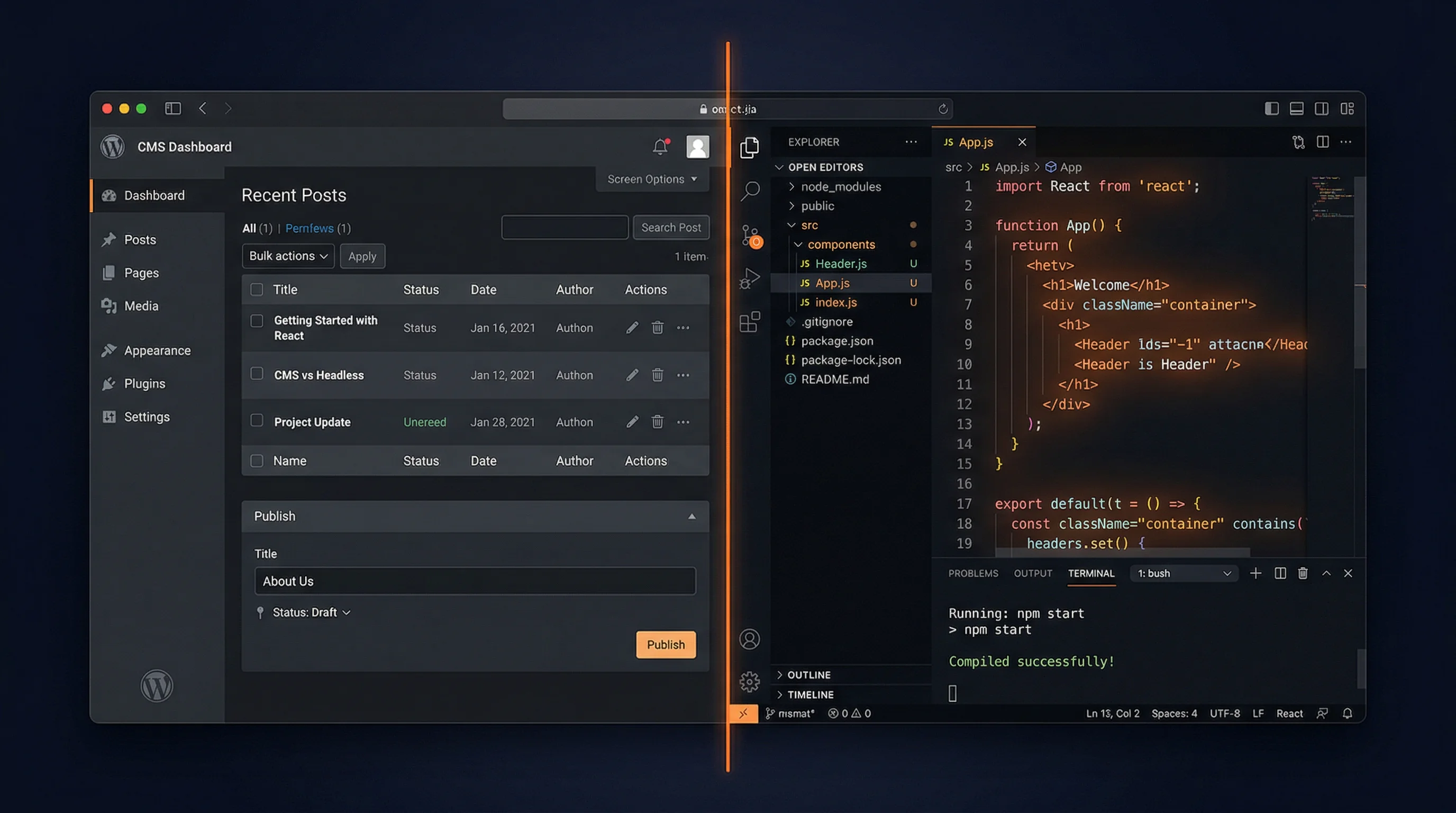Open the Status: Draft dropdown
1456x813 pixels.
(311, 612)
